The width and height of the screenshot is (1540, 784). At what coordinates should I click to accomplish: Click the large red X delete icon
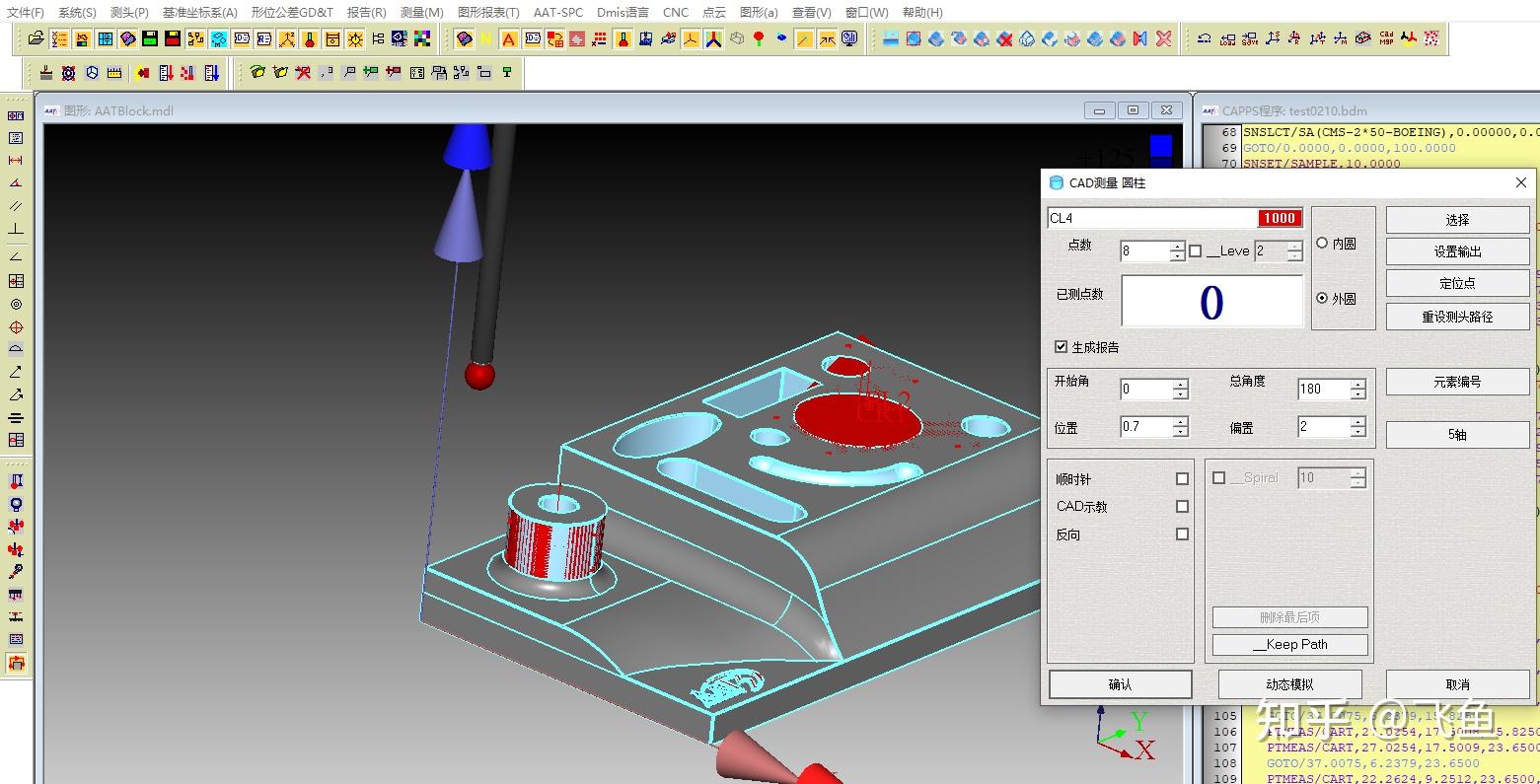pos(1164,38)
